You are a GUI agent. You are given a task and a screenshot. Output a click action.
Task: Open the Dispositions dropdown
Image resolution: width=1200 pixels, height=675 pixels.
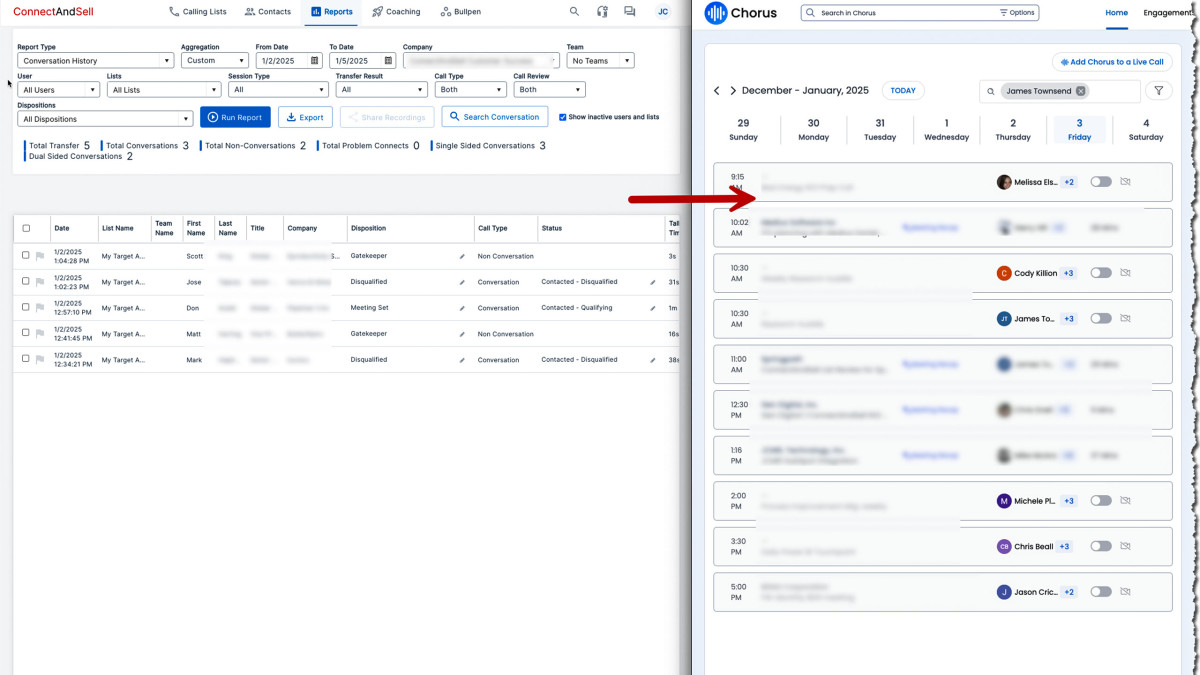click(x=105, y=119)
